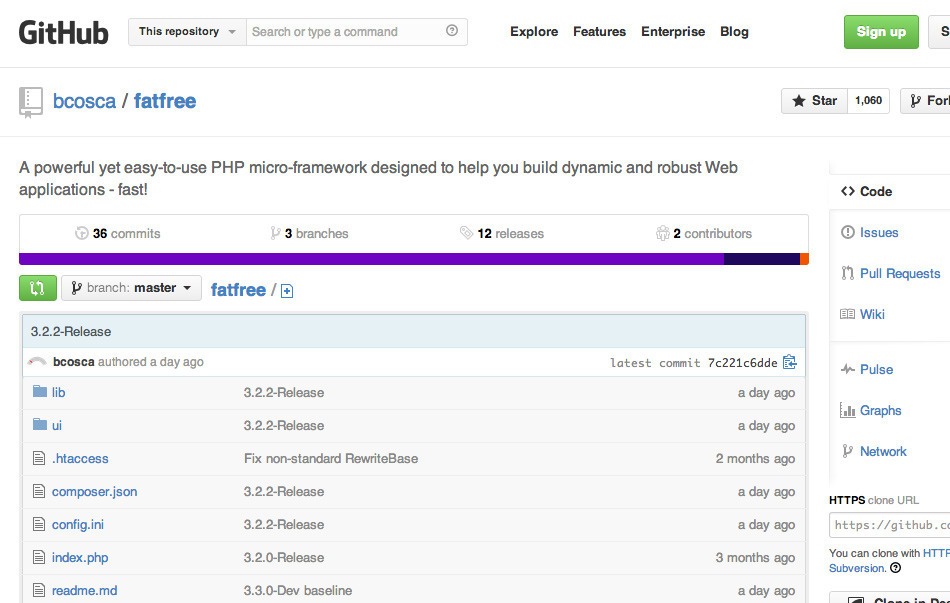Open the fatfree repository title link

coord(165,101)
